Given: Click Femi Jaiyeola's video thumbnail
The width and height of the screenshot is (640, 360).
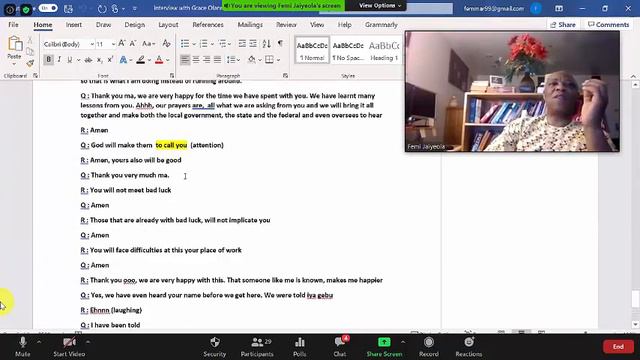Looking at the screenshot, I should coord(512,91).
